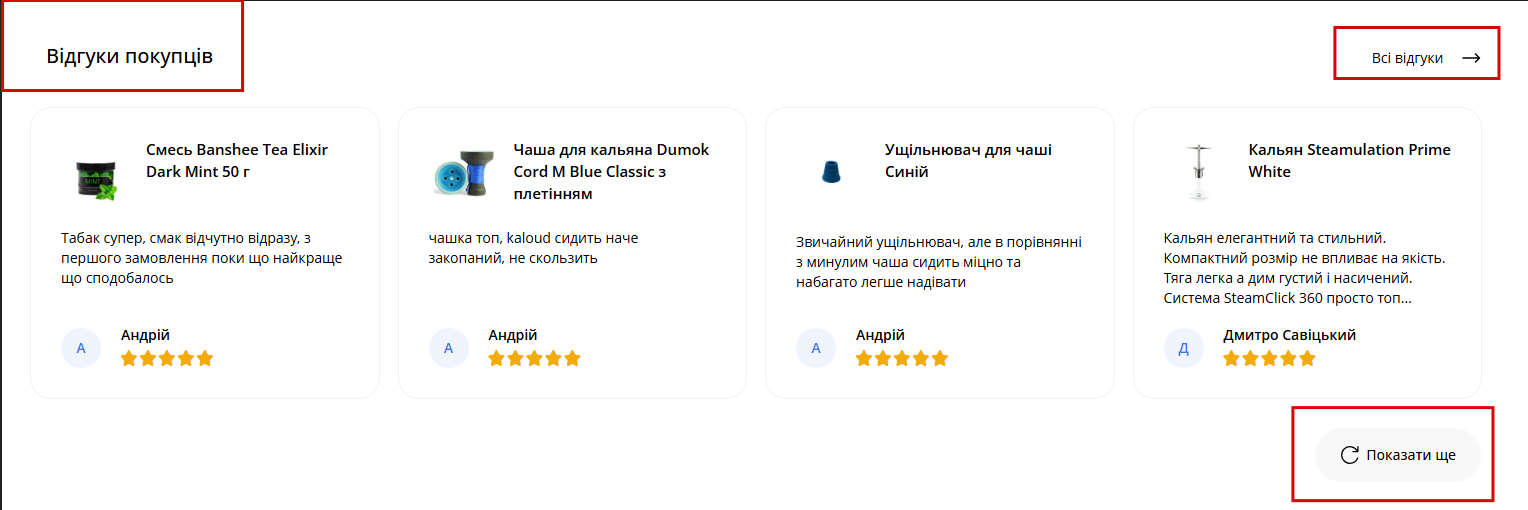Open the Steamulation Prime hookah image

(1193, 172)
